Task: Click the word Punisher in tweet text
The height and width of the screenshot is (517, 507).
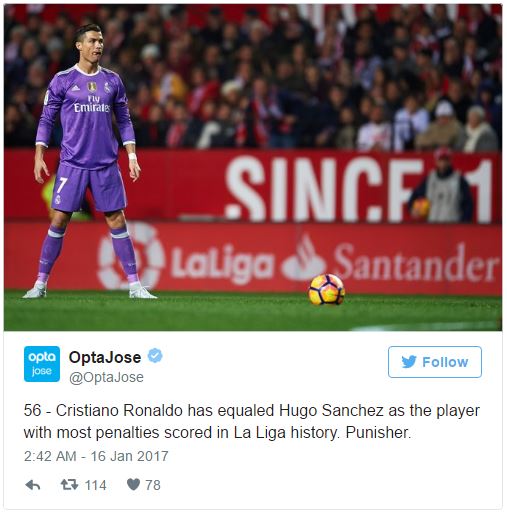Action: click(x=378, y=433)
